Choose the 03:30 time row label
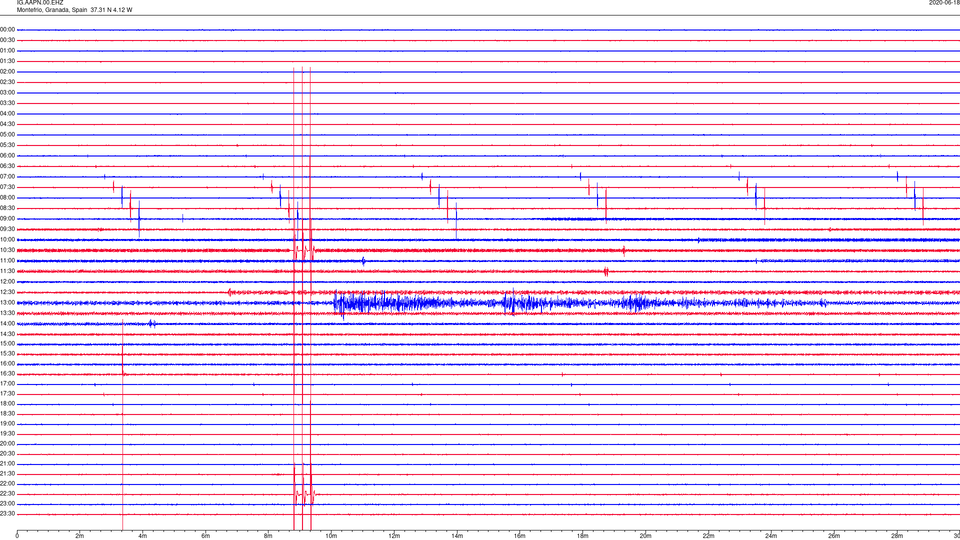The width and height of the screenshot is (960, 540). pos(8,103)
